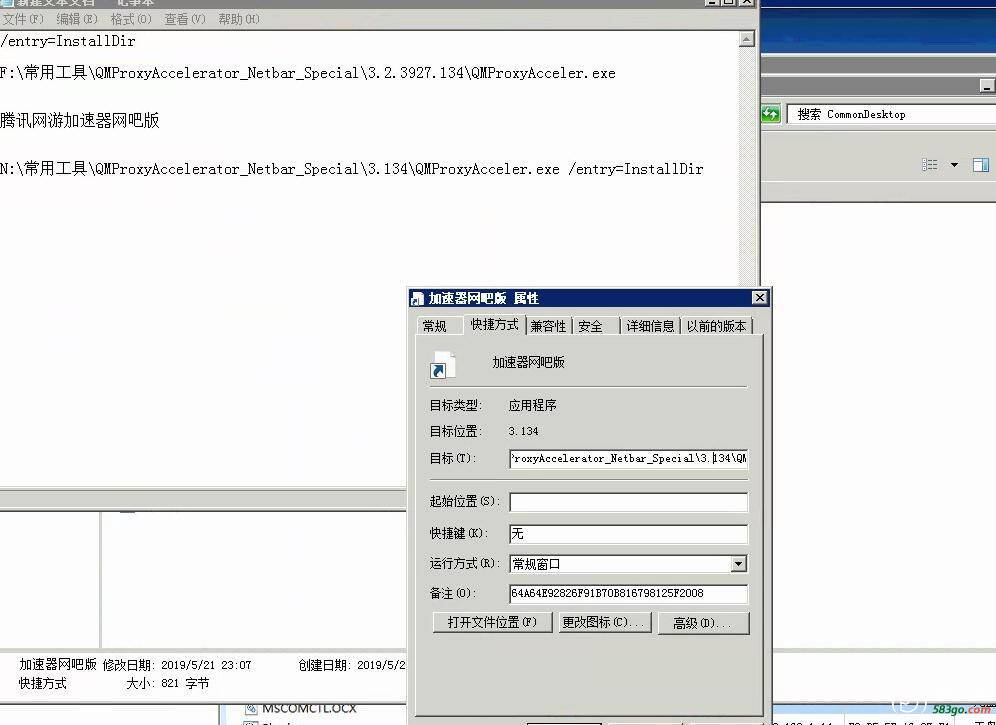Go to the 详细信息 tab
Image resolution: width=996 pixels, height=725 pixels.
coord(650,326)
